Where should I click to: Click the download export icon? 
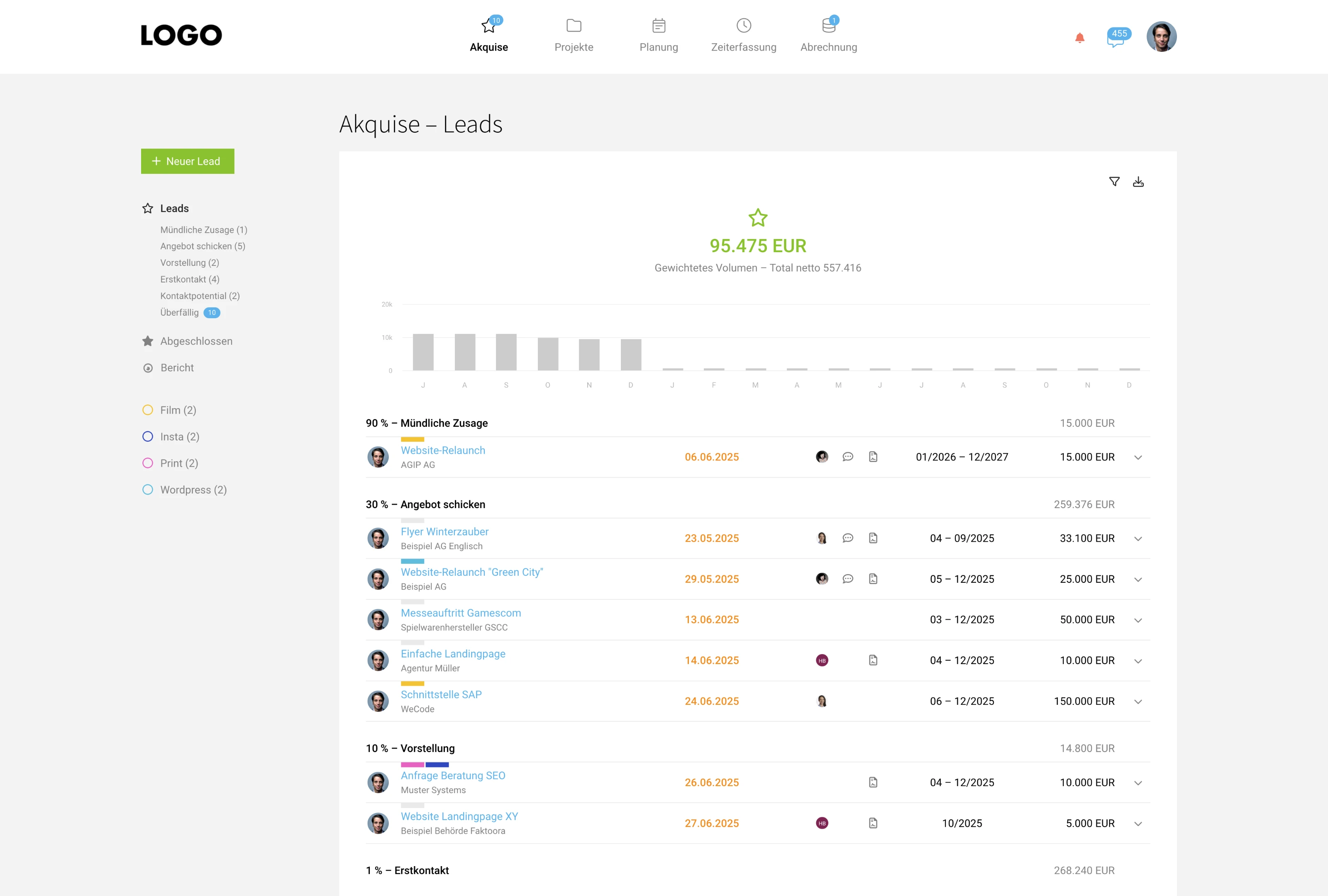pos(1138,182)
